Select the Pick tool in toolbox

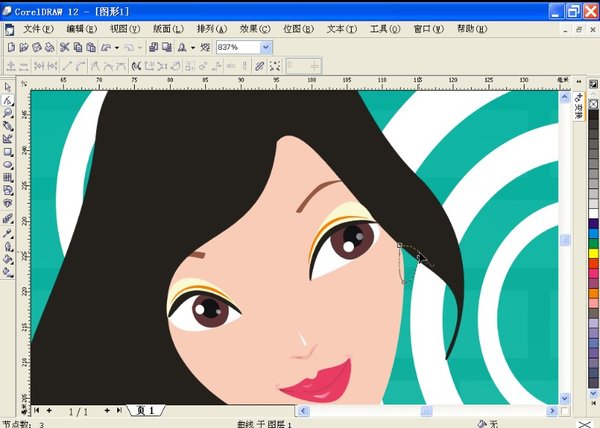(x=8, y=88)
